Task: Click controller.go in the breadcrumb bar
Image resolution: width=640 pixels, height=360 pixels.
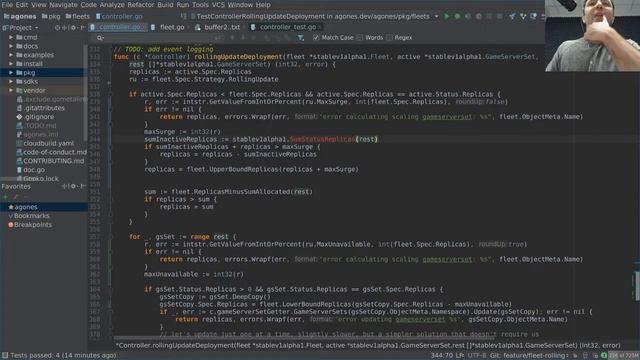Action: (119, 16)
